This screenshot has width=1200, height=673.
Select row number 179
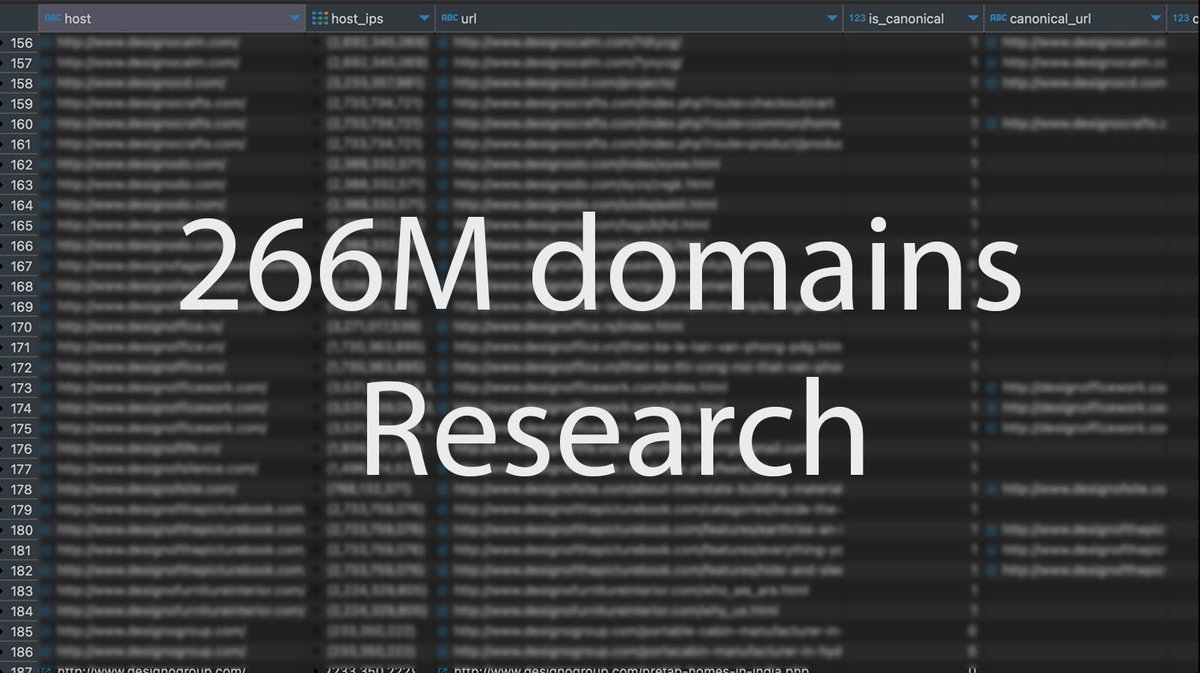21,510
